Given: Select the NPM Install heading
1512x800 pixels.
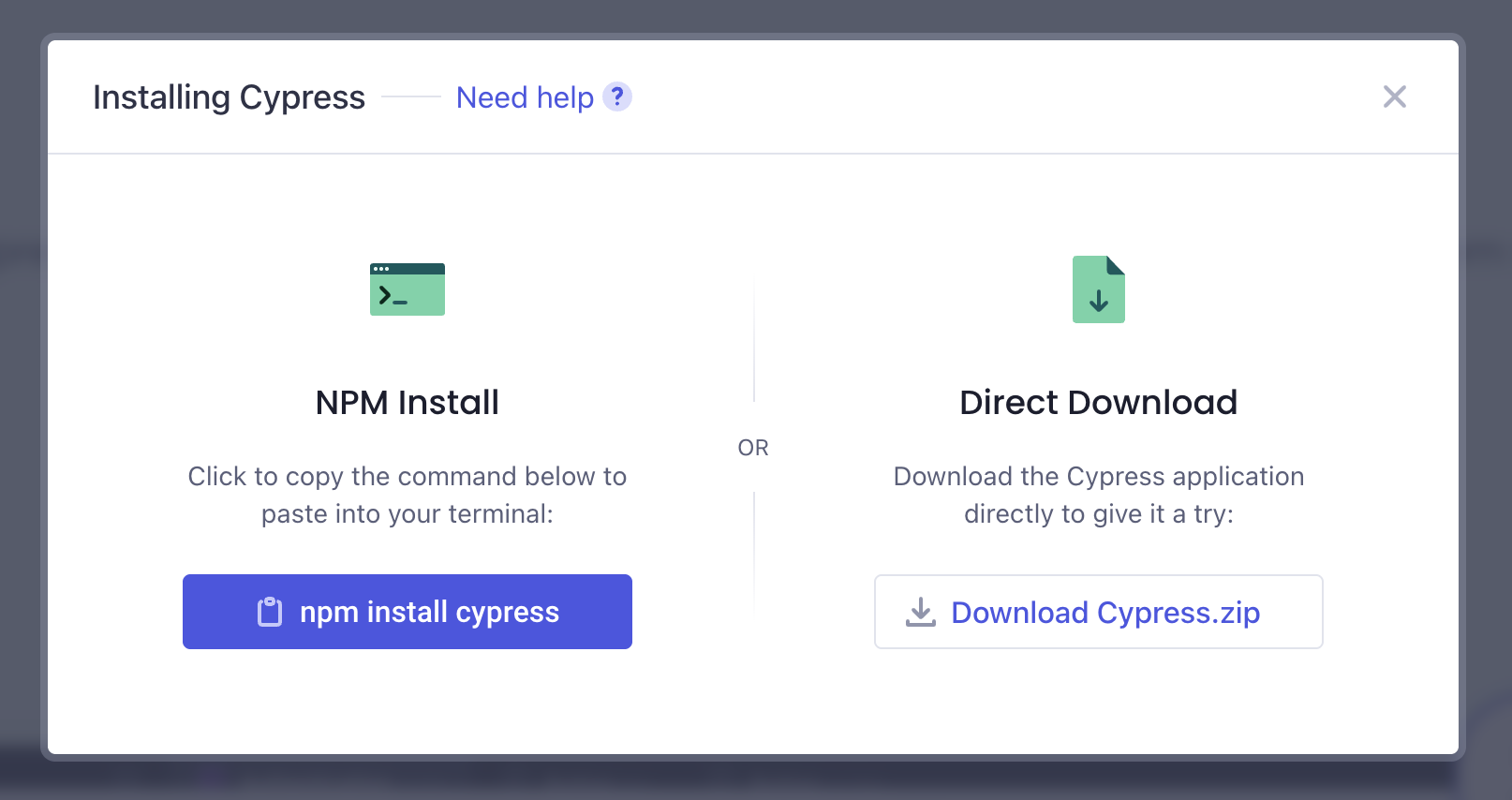Looking at the screenshot, I should point(408,403).
